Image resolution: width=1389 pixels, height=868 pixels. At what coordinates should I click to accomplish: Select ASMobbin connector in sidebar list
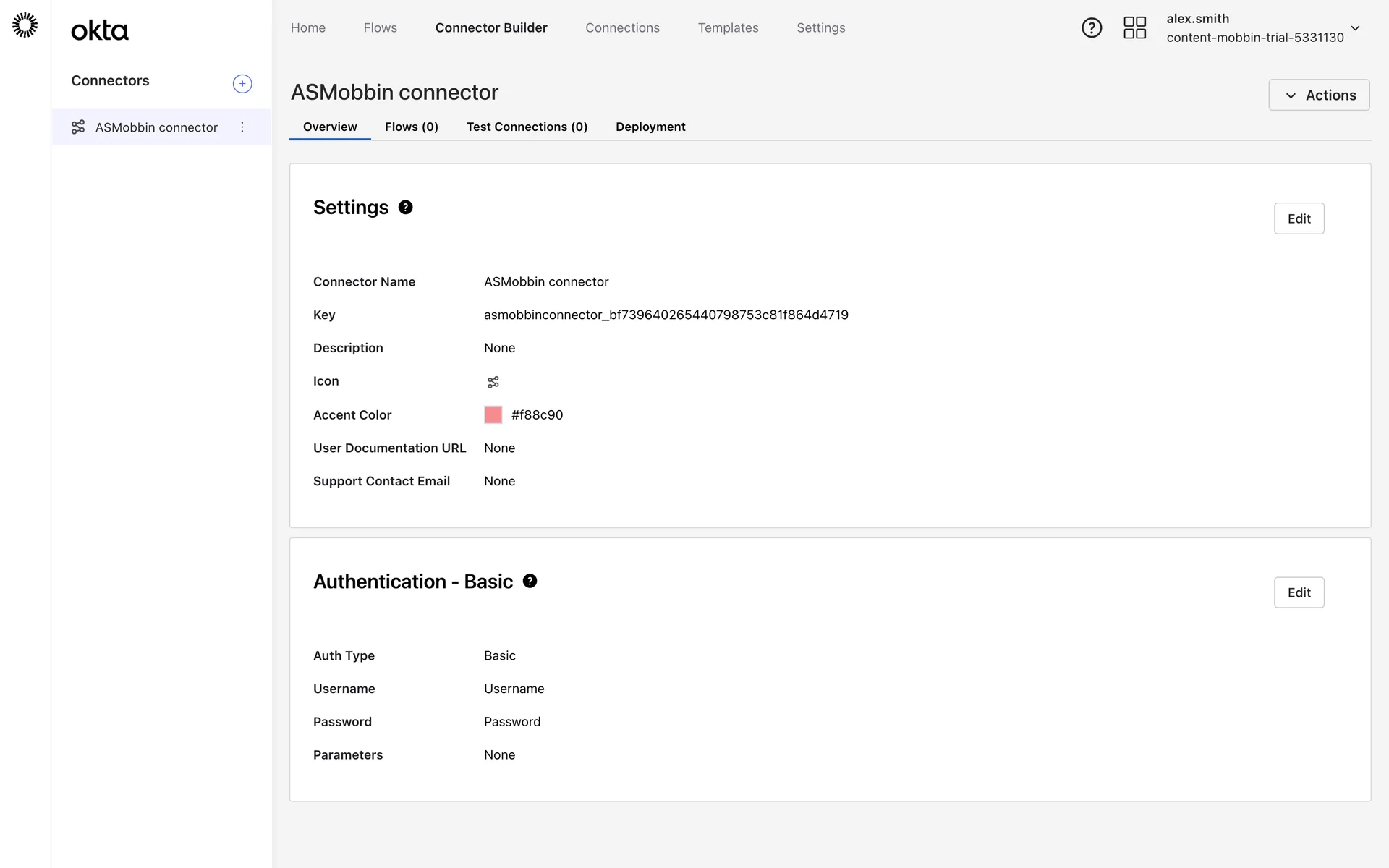156,127
